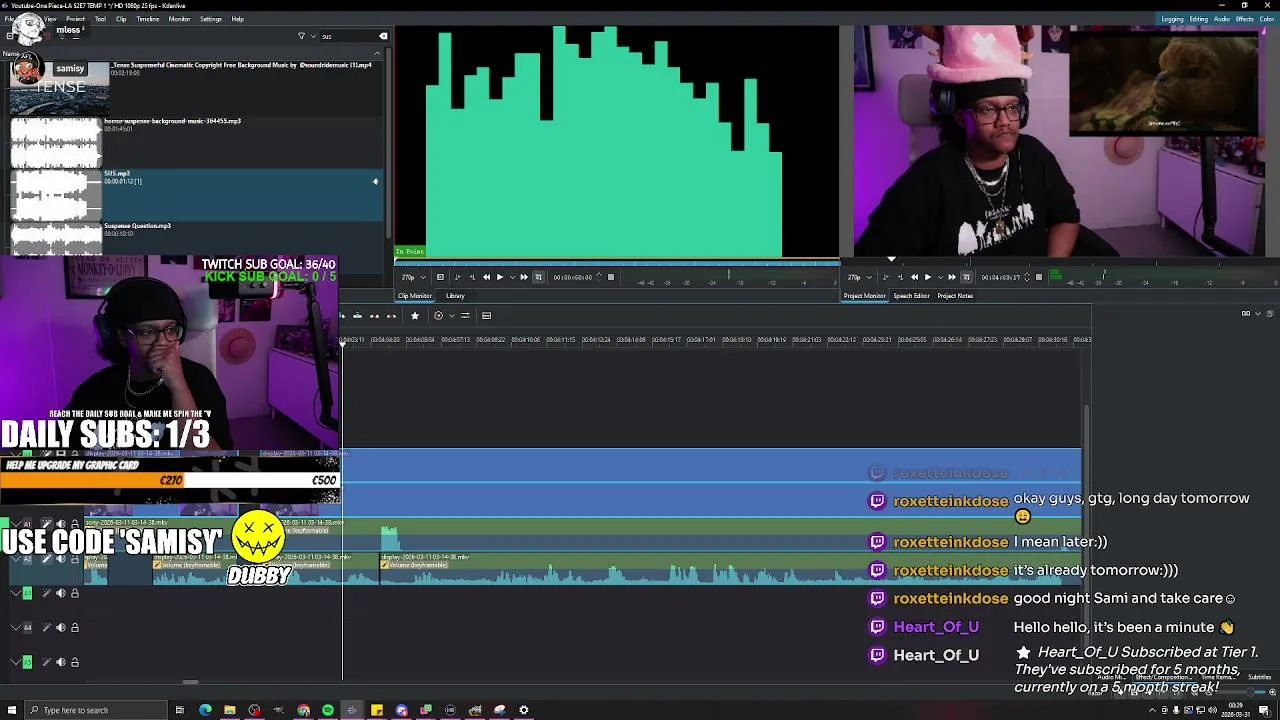Switch to the Color workspace
Screen dimensions: 1280x720
[1267, 19]
